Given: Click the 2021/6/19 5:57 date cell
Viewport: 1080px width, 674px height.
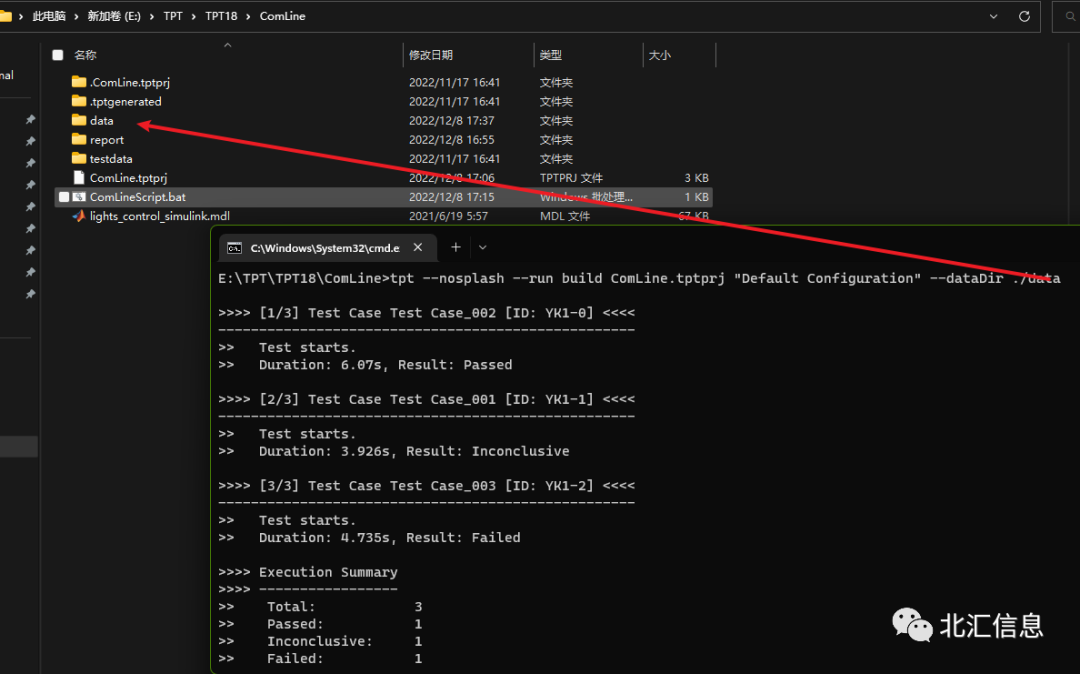Looking at the screenshot, I should coord(448,216).
